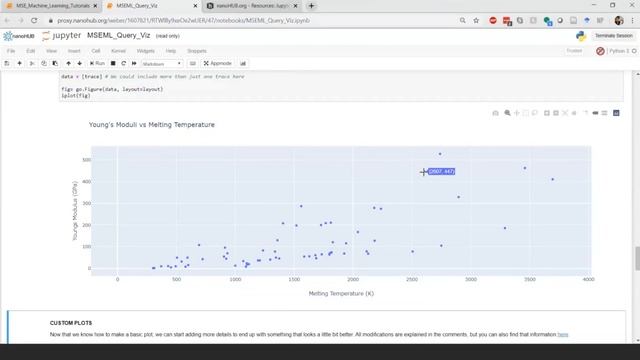640x360 pixels.
Task: Select the plot Zoom tool
Action: pyautogui.click(x=507, y=113)
